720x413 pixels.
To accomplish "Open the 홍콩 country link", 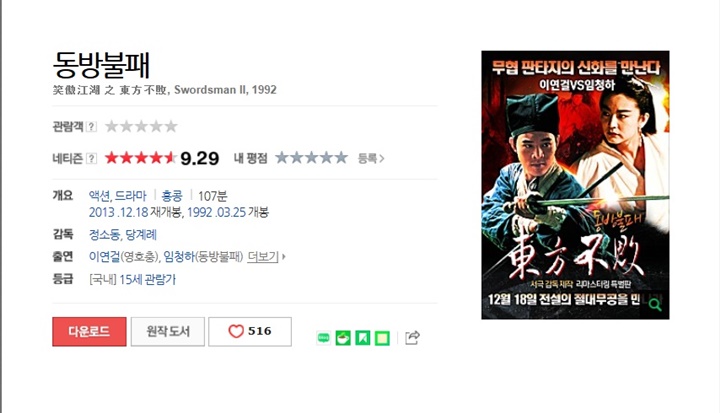I will tap(172, 196).
